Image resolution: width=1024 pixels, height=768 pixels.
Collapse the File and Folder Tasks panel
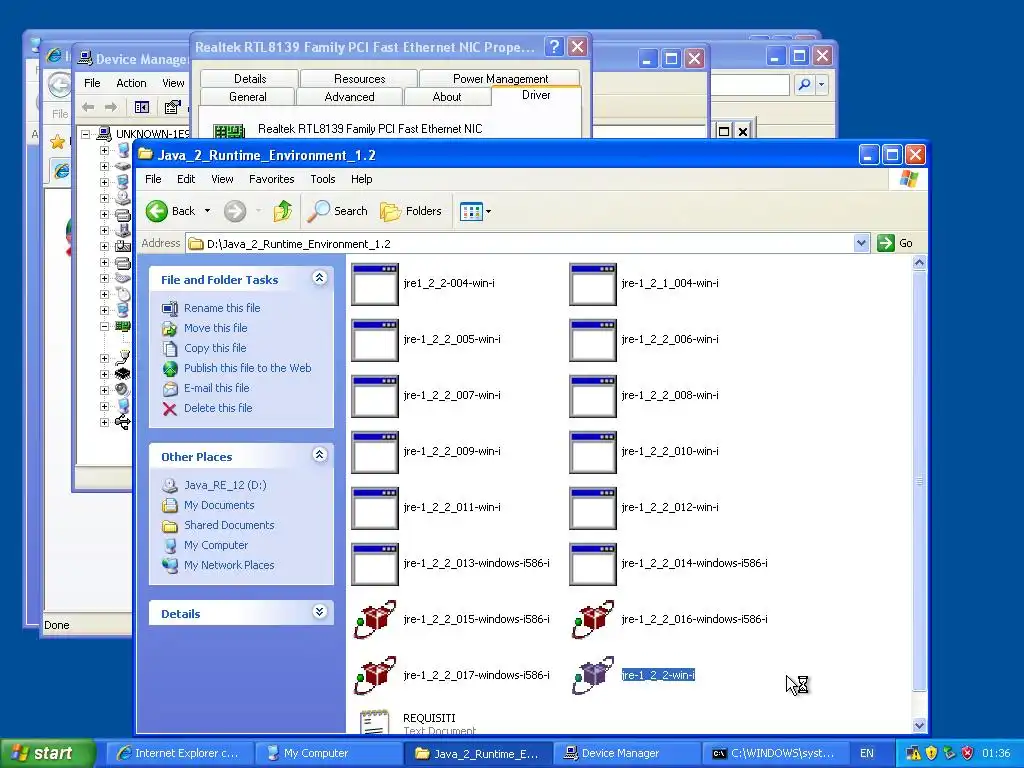tap(319, 278)
